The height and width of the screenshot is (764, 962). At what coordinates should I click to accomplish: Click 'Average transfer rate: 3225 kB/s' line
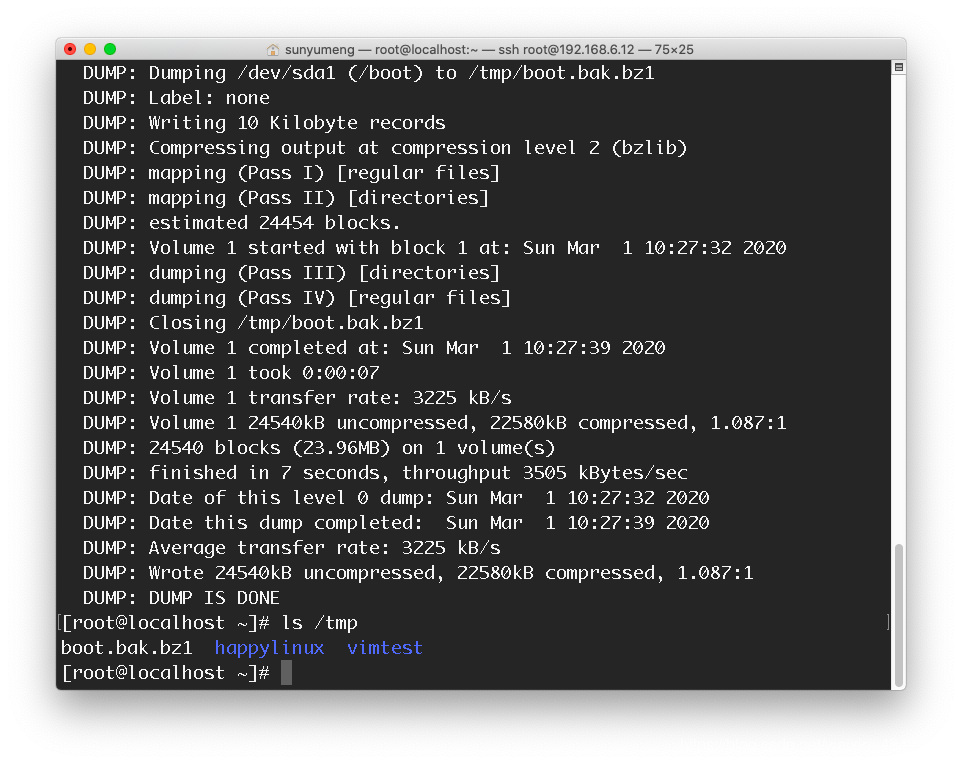pyautogui.click(x=291, y=548)
